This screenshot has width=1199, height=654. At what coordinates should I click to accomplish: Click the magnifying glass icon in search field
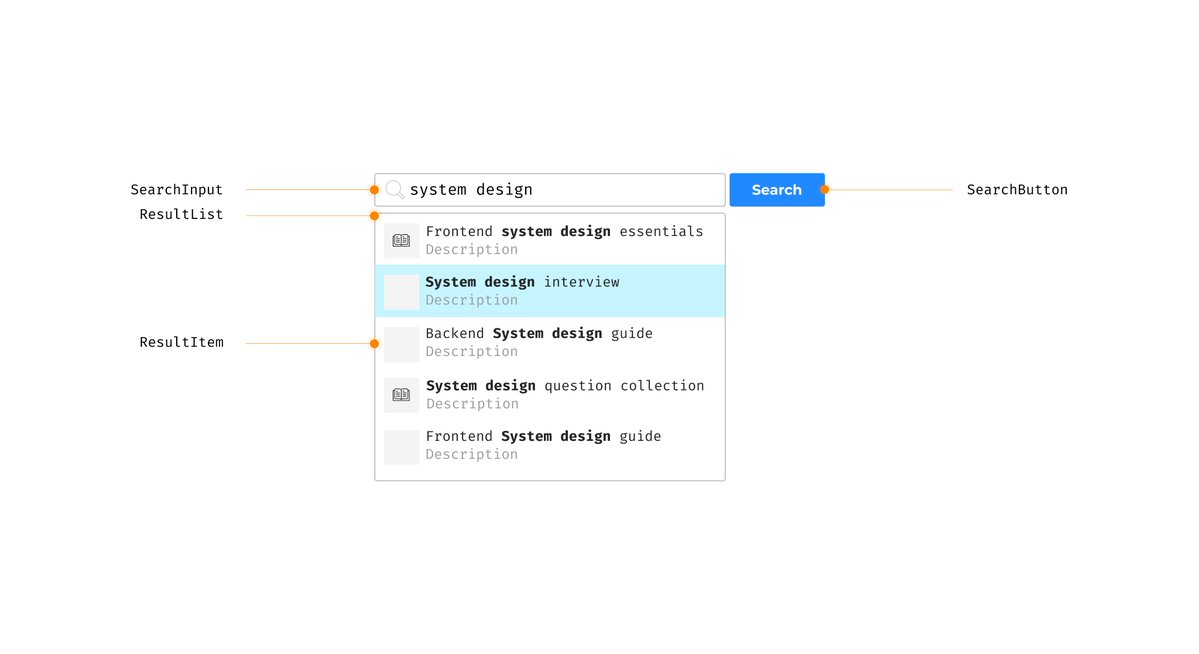pos(395,190)
